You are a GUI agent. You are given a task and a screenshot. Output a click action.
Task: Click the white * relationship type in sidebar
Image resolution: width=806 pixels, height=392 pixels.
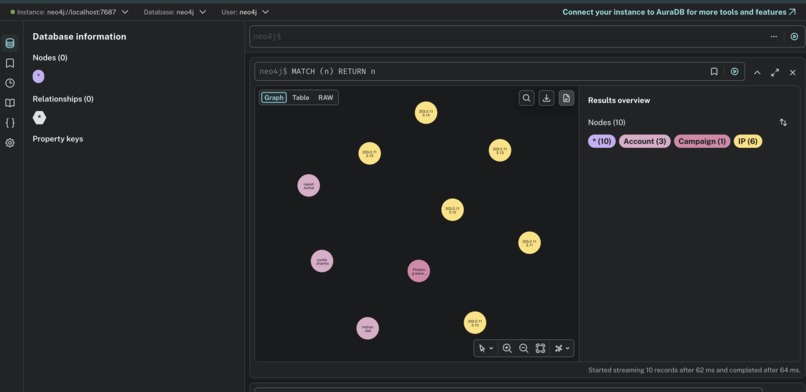39,118
